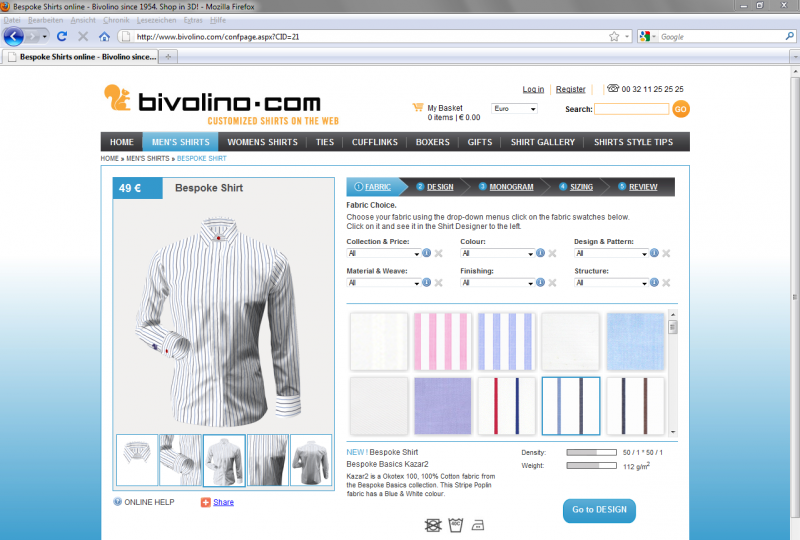Click the Firefox back arrow button

14,37
